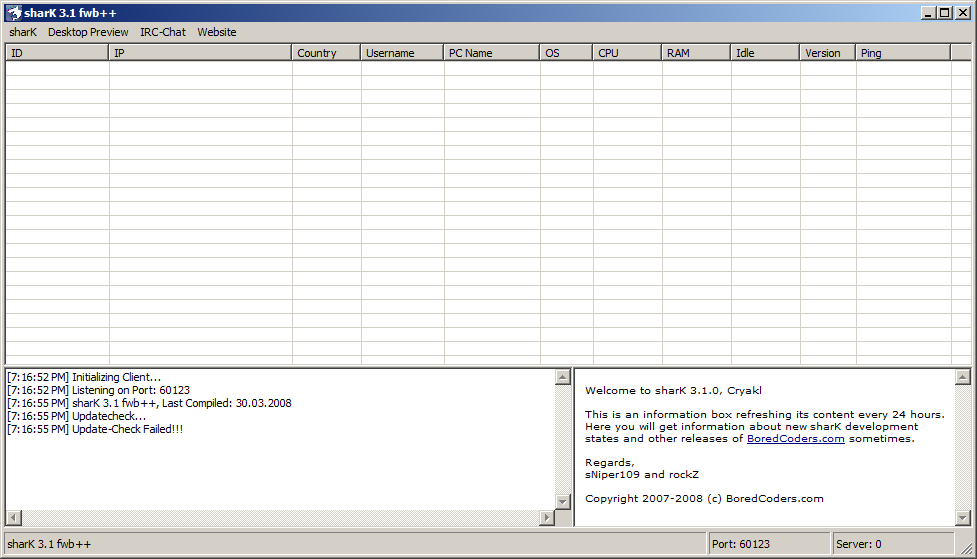Open the sharK menu
The height and width of the screenshot is (559, 977).
tap(22, 32)
